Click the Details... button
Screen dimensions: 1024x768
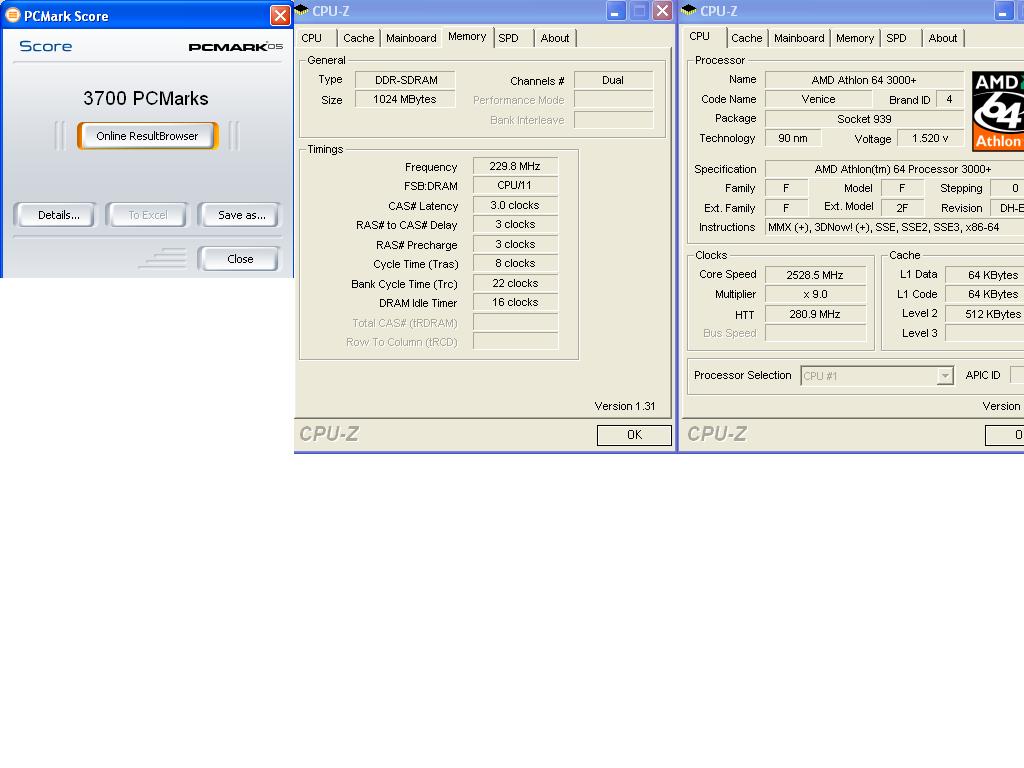pyautogui.click(x=59, y=215)
